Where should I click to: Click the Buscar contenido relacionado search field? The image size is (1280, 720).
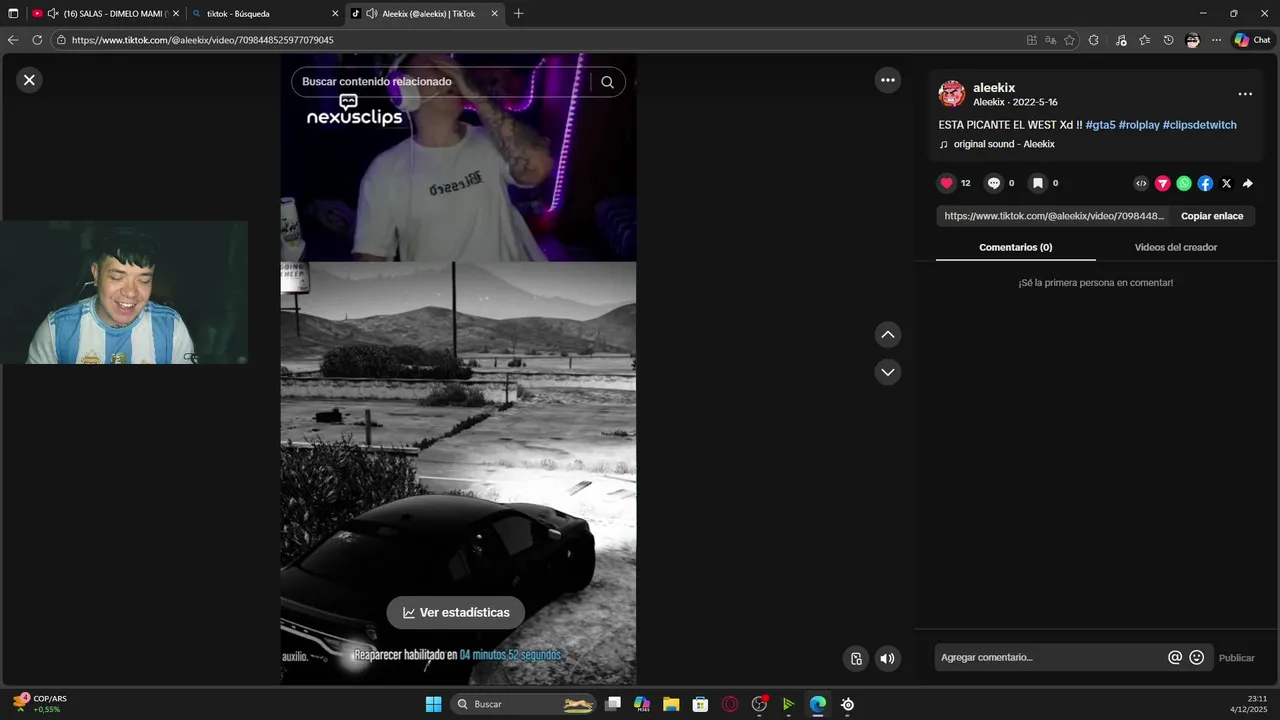pos(440,82)
